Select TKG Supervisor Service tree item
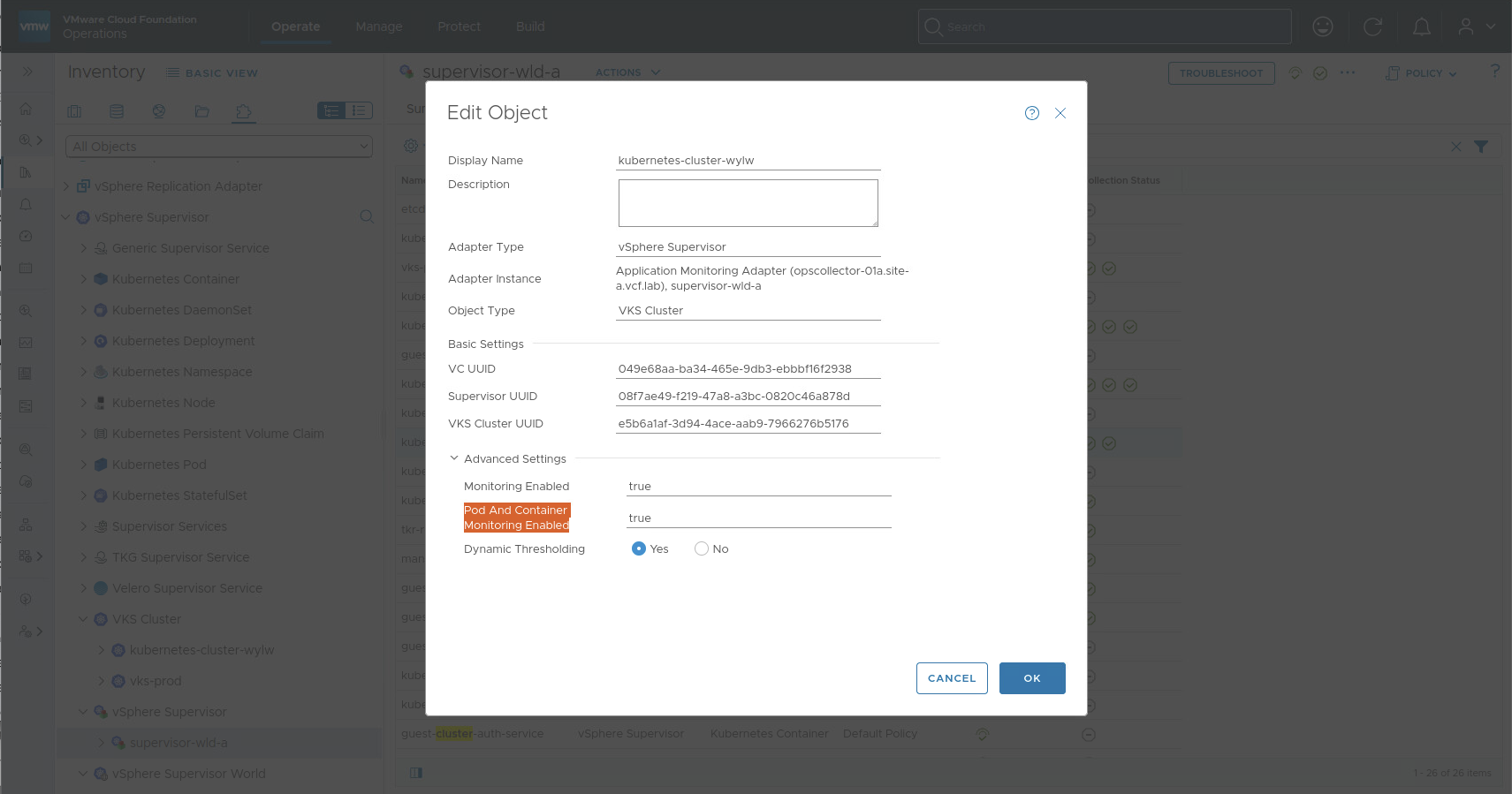Screen dimensions: 1512x794 (181, 557)
